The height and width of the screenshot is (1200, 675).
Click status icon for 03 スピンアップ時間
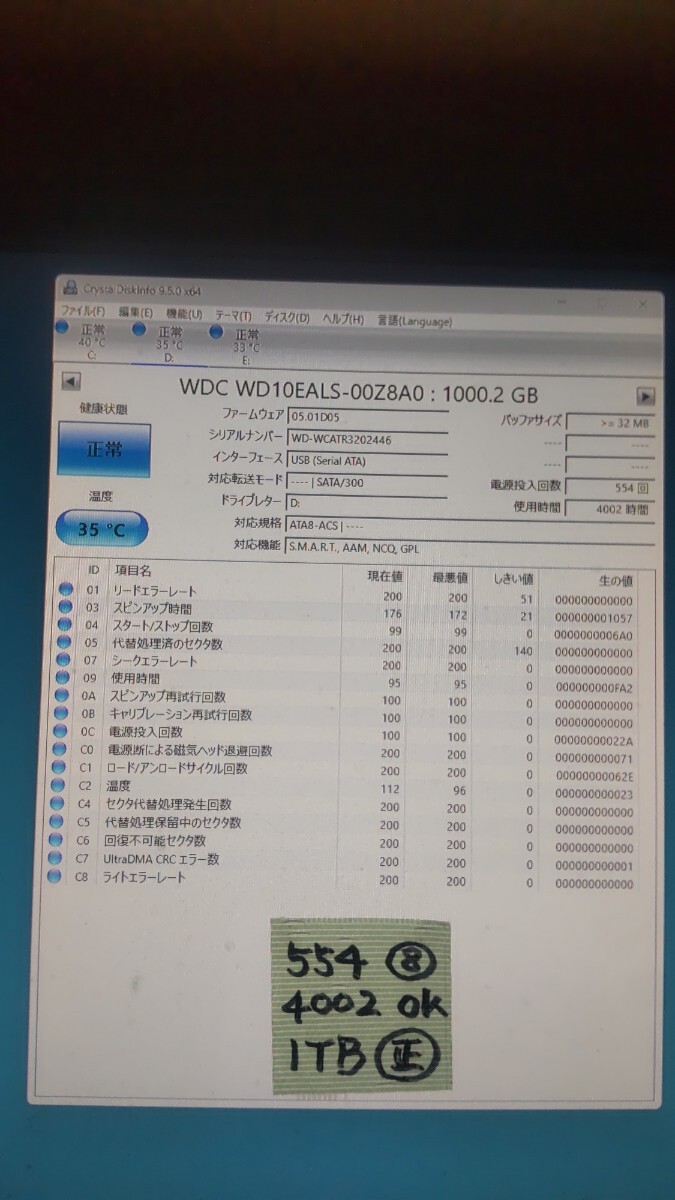point(66,608)
